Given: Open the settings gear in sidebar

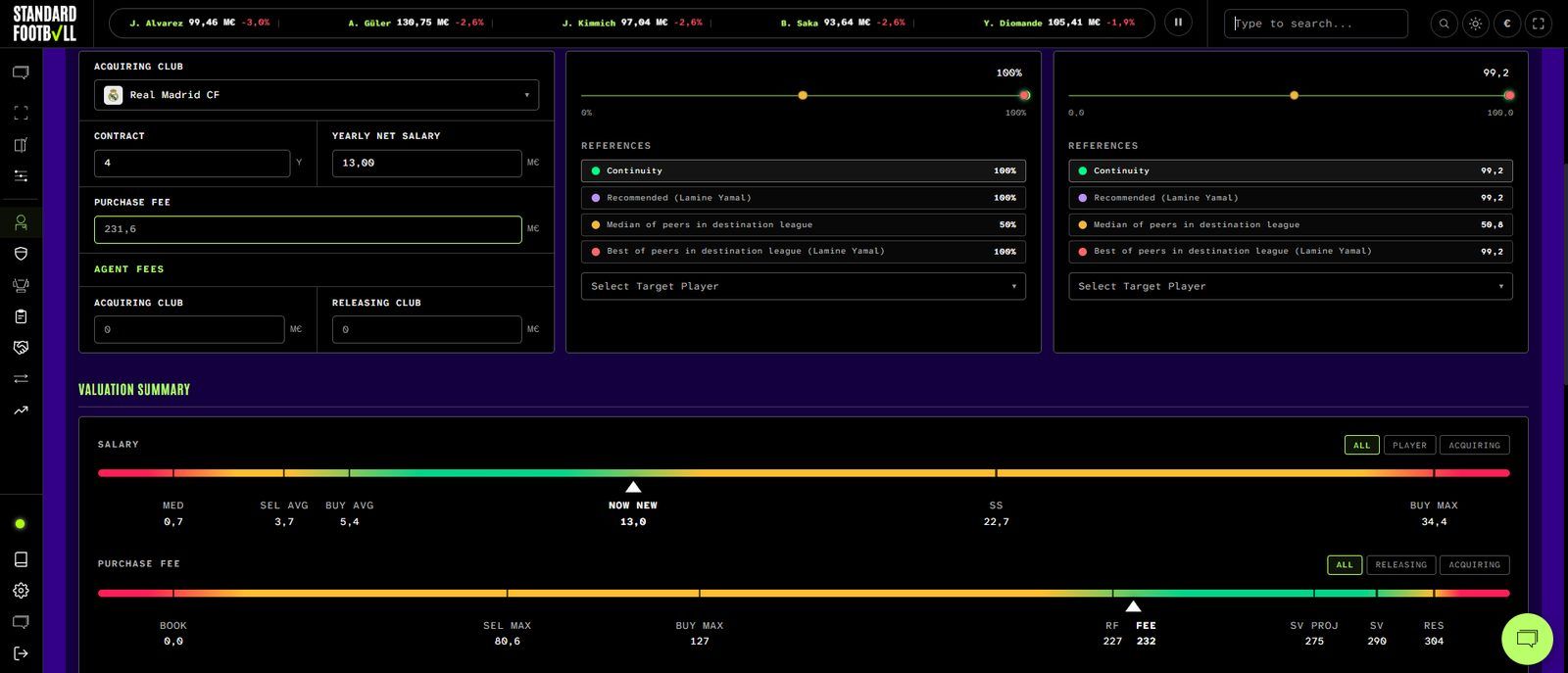Looking at the screenshot, I should coord(21,591).
